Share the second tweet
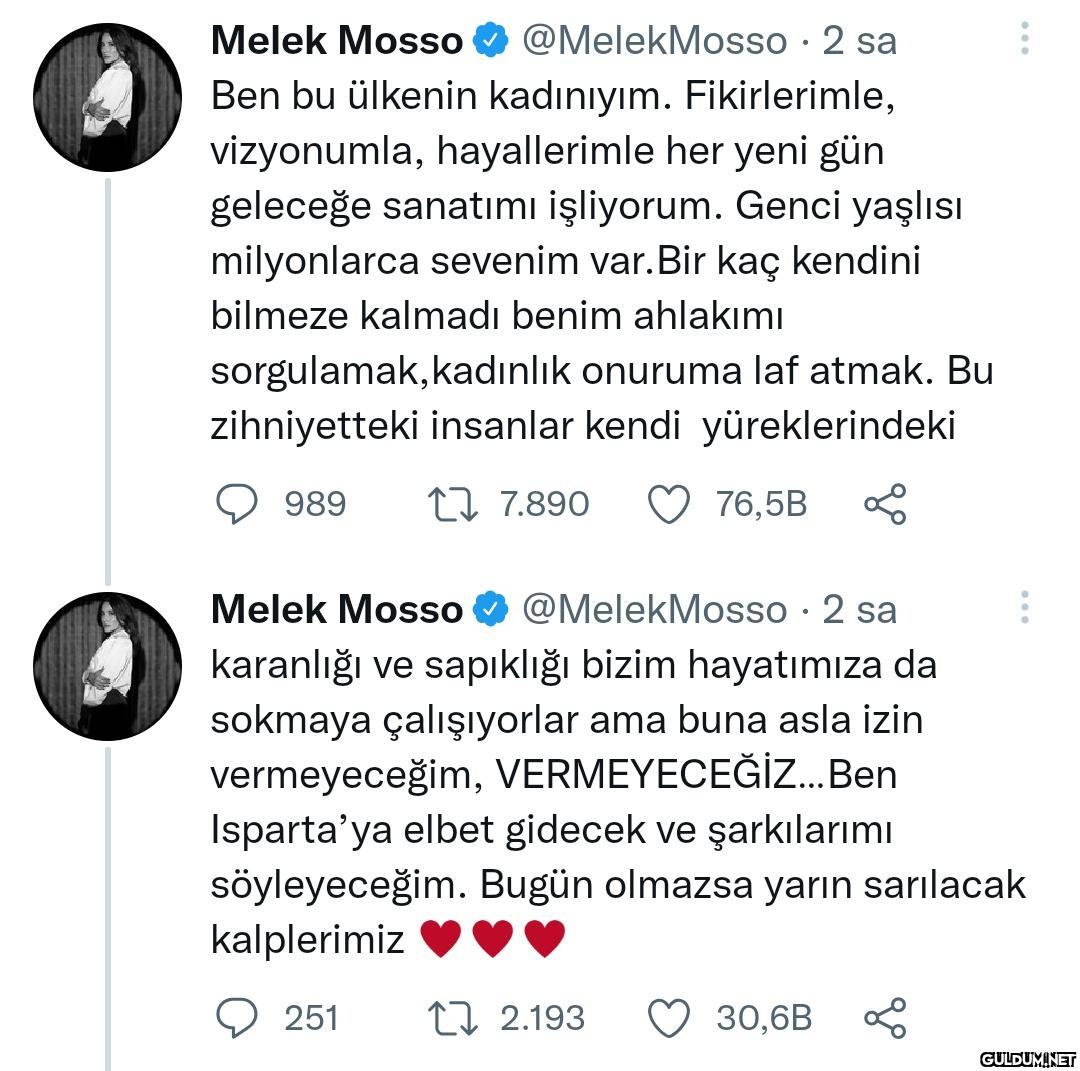 (x=884, y=1017)
